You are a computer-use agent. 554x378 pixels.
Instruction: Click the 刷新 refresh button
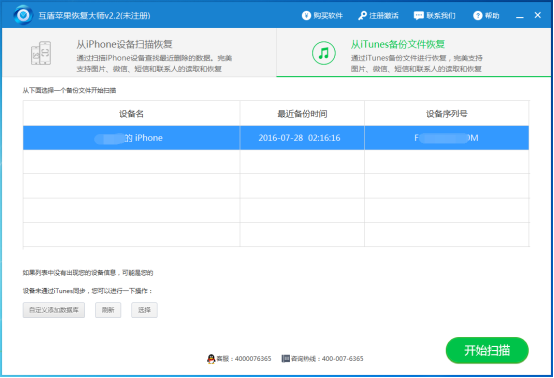108,310
